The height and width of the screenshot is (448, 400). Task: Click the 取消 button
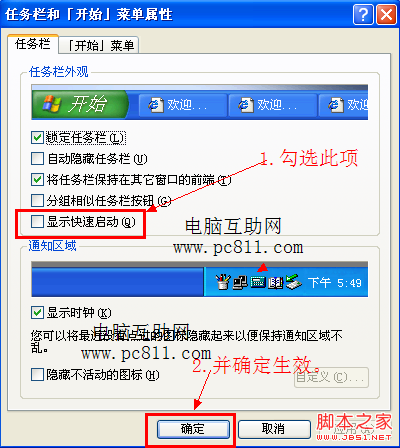click(x=274, y=429)
